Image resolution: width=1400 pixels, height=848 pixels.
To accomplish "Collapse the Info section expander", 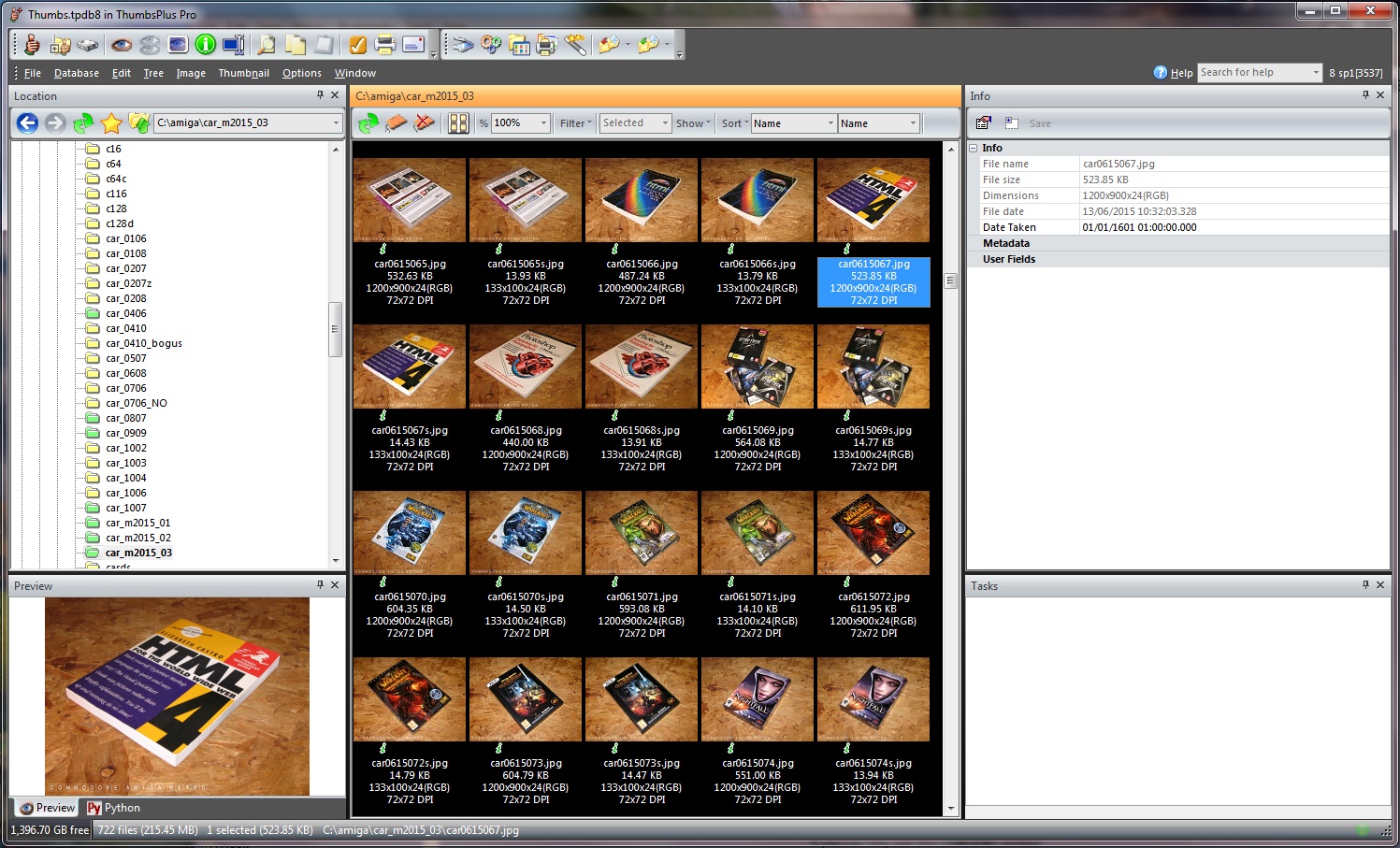I will 974,148.
